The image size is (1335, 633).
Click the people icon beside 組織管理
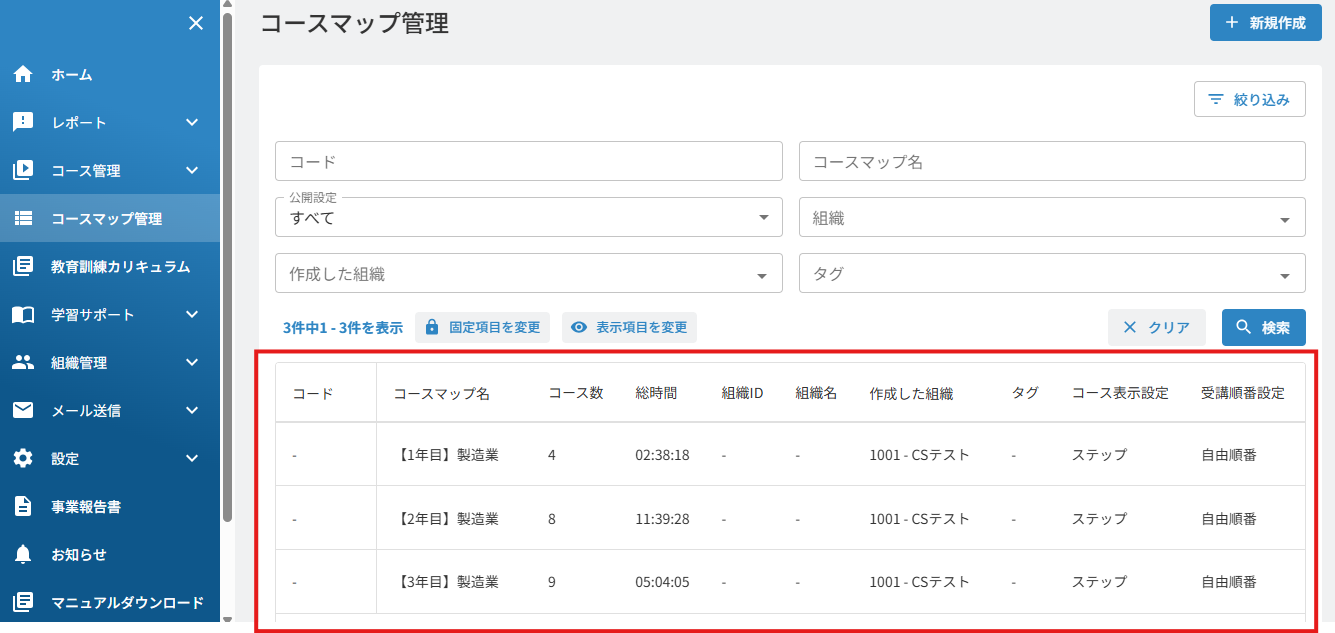(23, 362)
